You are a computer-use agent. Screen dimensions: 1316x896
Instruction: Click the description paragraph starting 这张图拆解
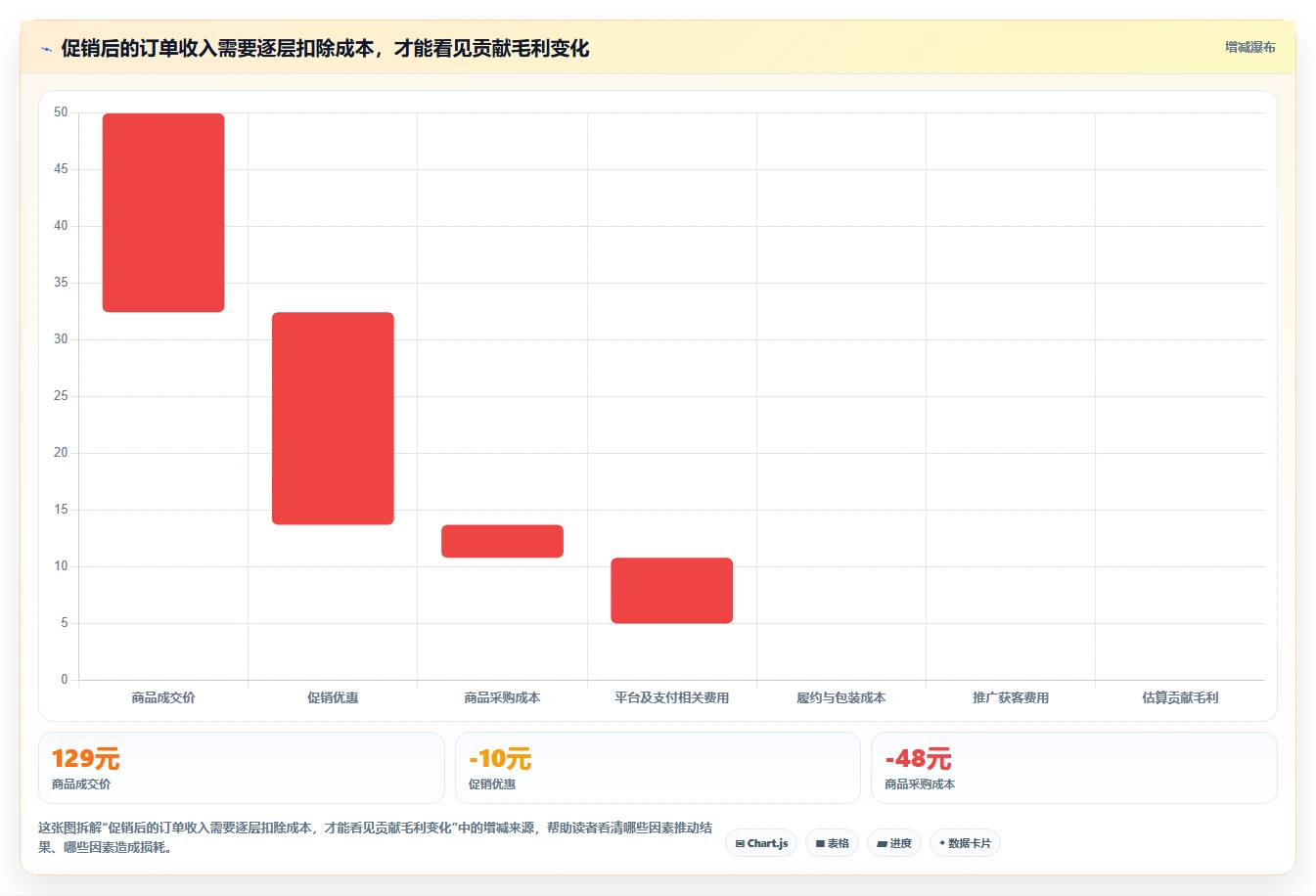[x=376, y=837]
